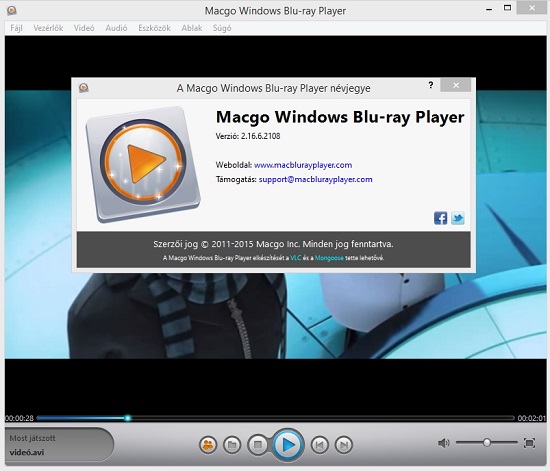Click the About dialog title bar icon
This screenshot has width=550, height=471.
pyautogui.click(x=83, y=88)
